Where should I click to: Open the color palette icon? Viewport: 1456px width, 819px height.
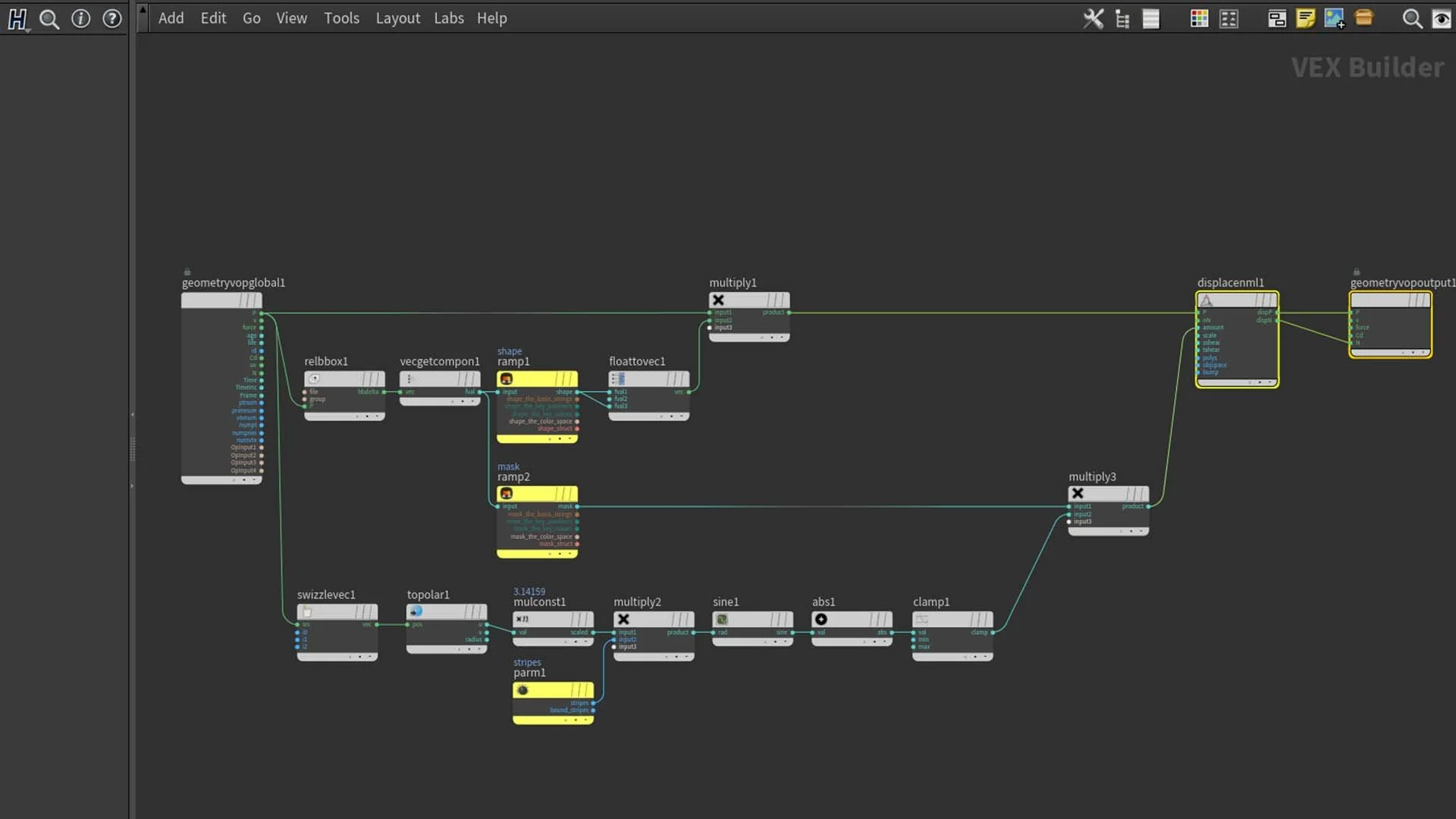pyautogui.click(x=1199, y=18)
